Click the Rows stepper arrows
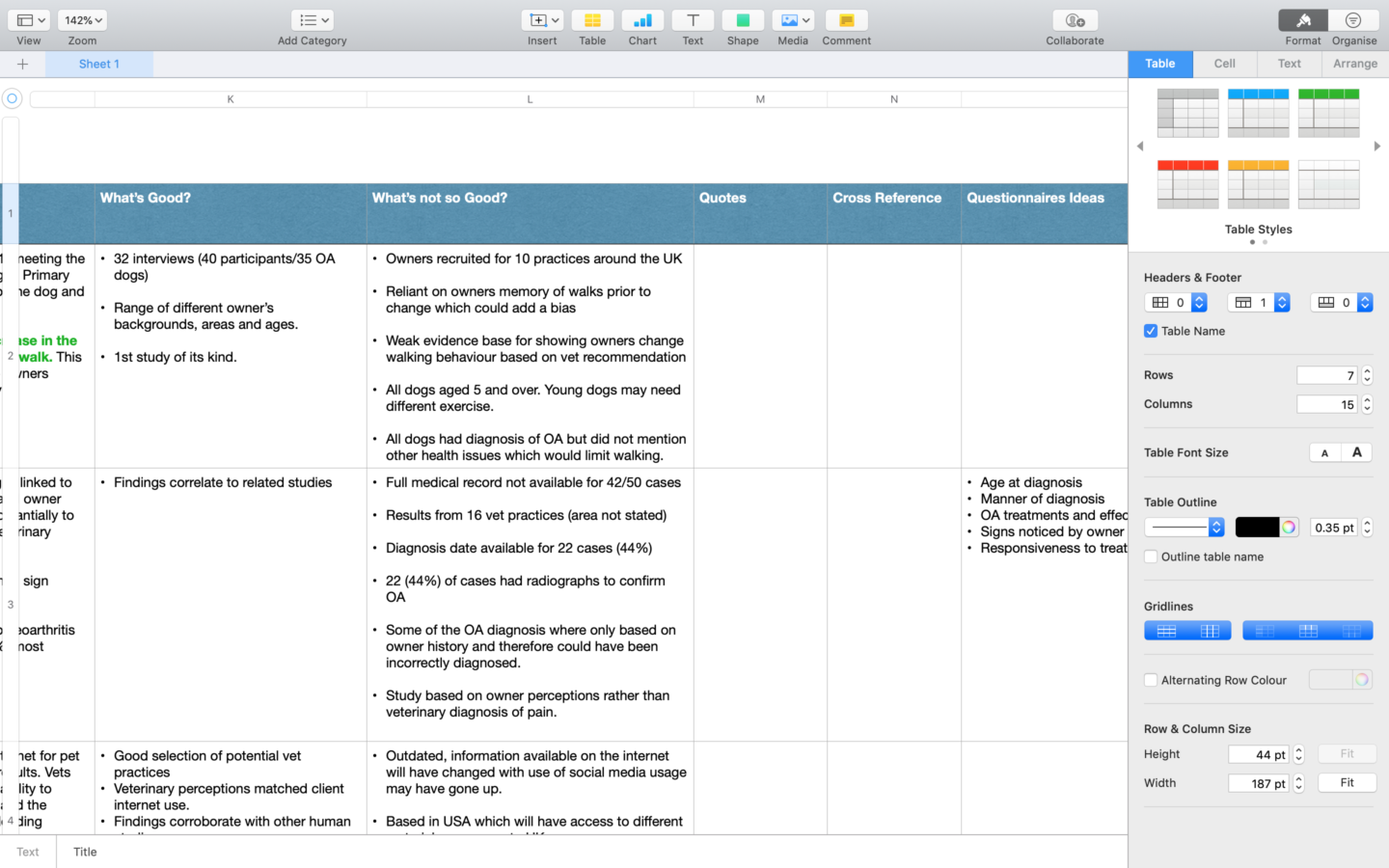 tap(1367, 375)
